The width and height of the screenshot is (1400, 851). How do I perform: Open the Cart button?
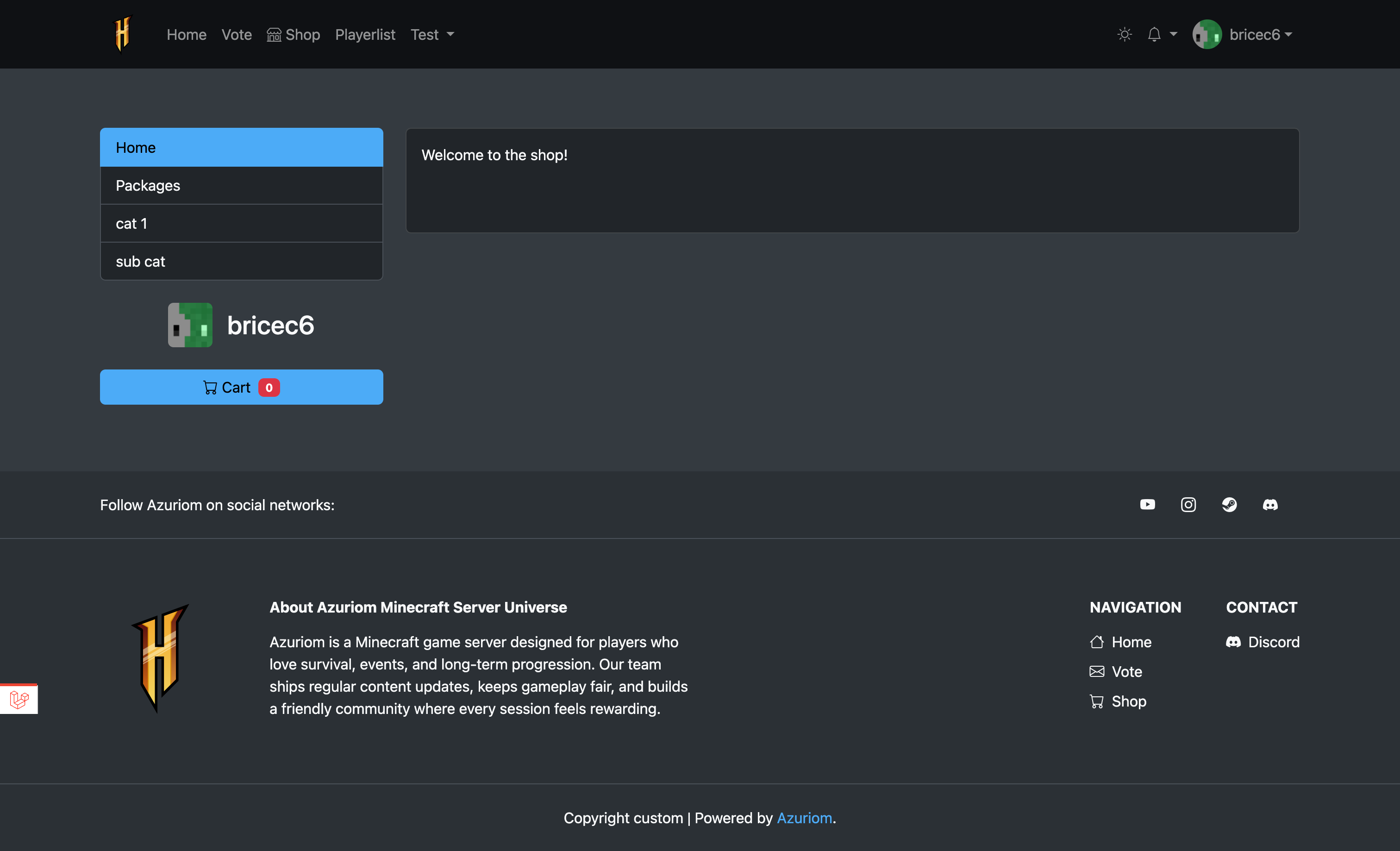pos(242,388)
